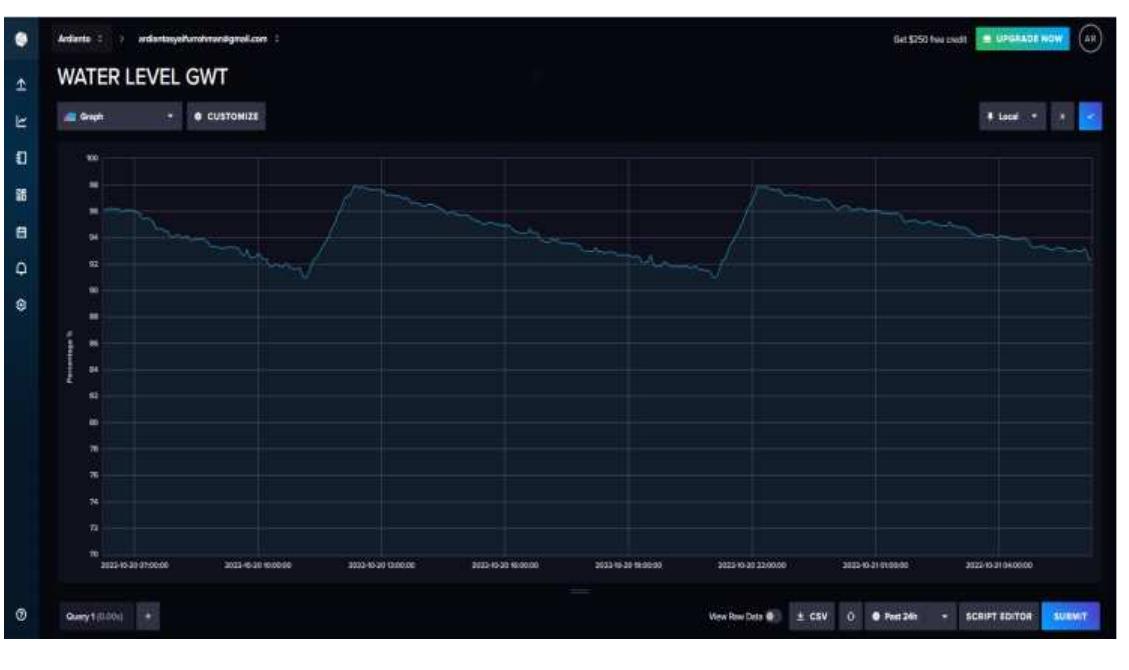This screenshot has width=1129, height=670.
Task: Select the Query 1 tab
Action: pyautogui.click(x=93, y=616)
